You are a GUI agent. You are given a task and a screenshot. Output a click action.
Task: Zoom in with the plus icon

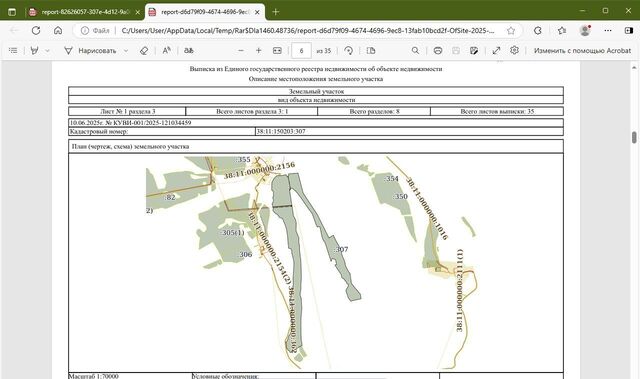(258, 51)
